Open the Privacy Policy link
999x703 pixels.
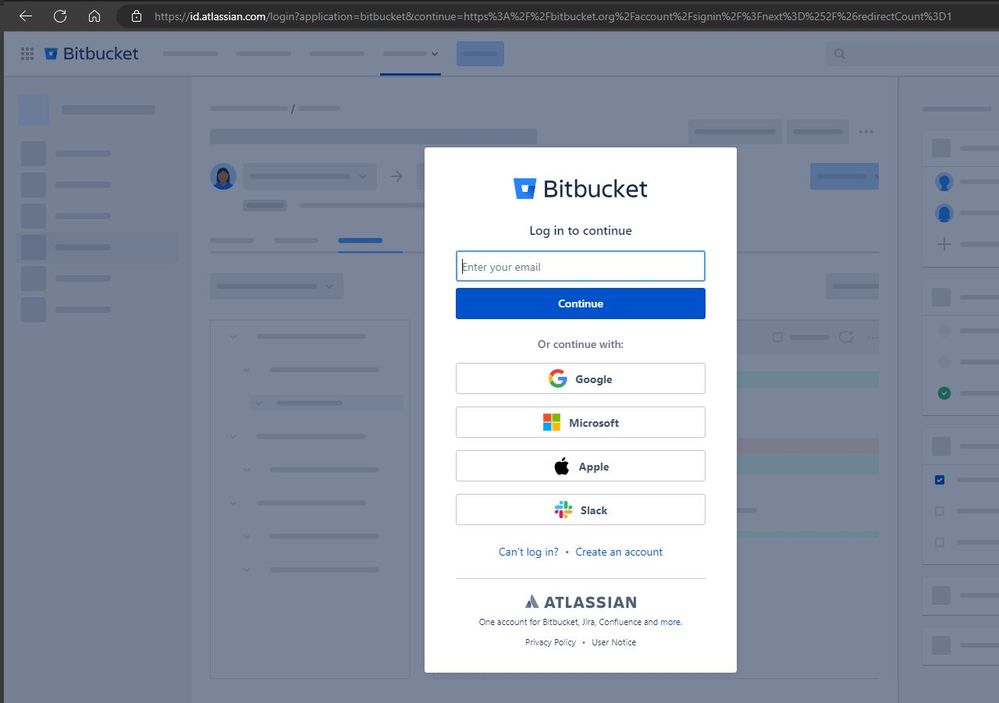pos(550,642)
